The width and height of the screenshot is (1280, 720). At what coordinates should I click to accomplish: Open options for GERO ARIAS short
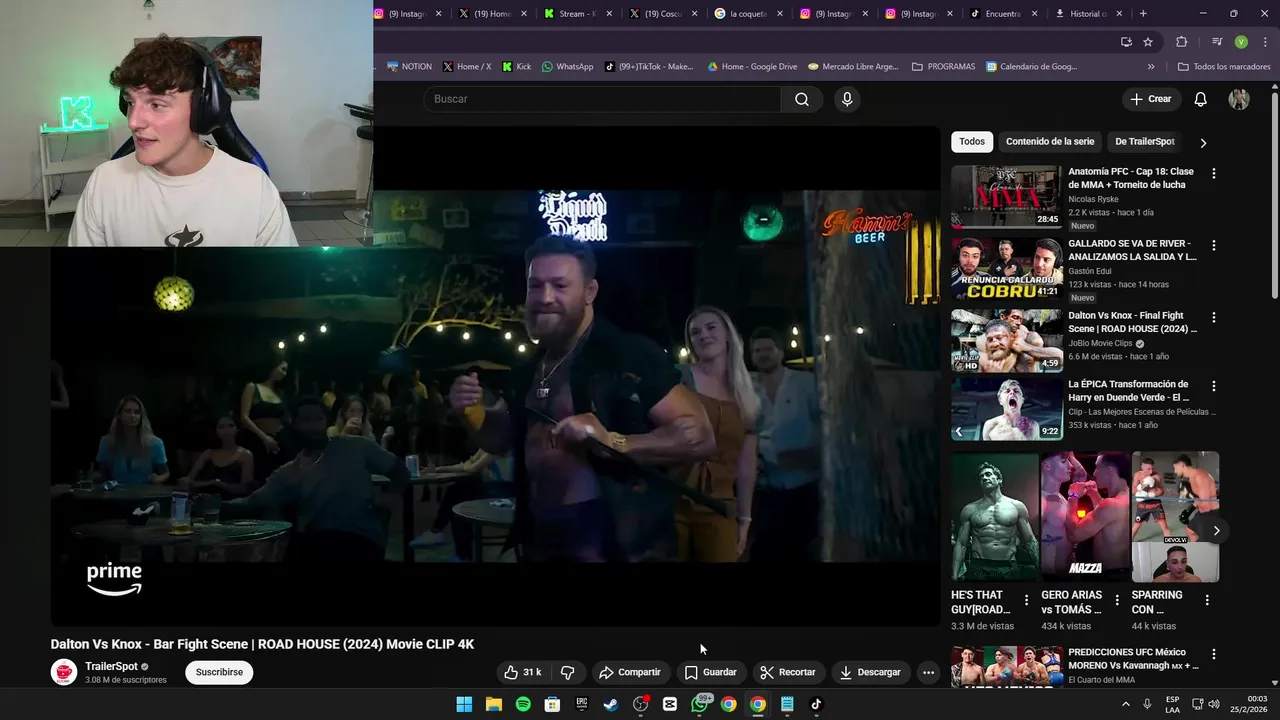pyautogui.click(x=1117, y=600)
